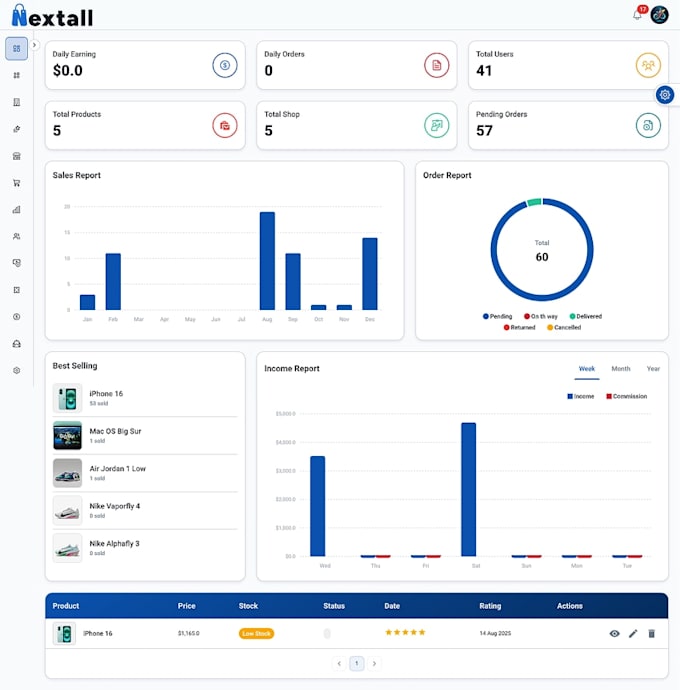
Task: Open the Dashboard sidebar icon (highlighted)
Action: (x=16, y=48)
